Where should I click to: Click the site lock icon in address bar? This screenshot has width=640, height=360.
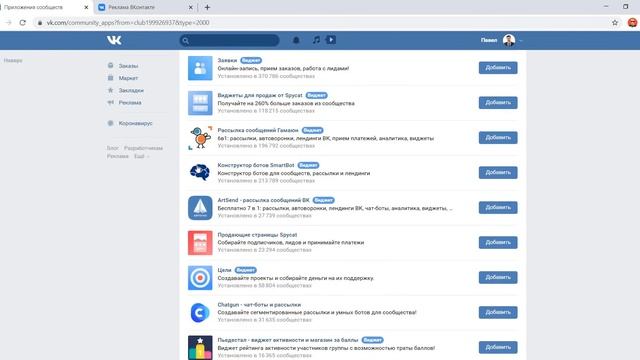click(x=40, y=23)
